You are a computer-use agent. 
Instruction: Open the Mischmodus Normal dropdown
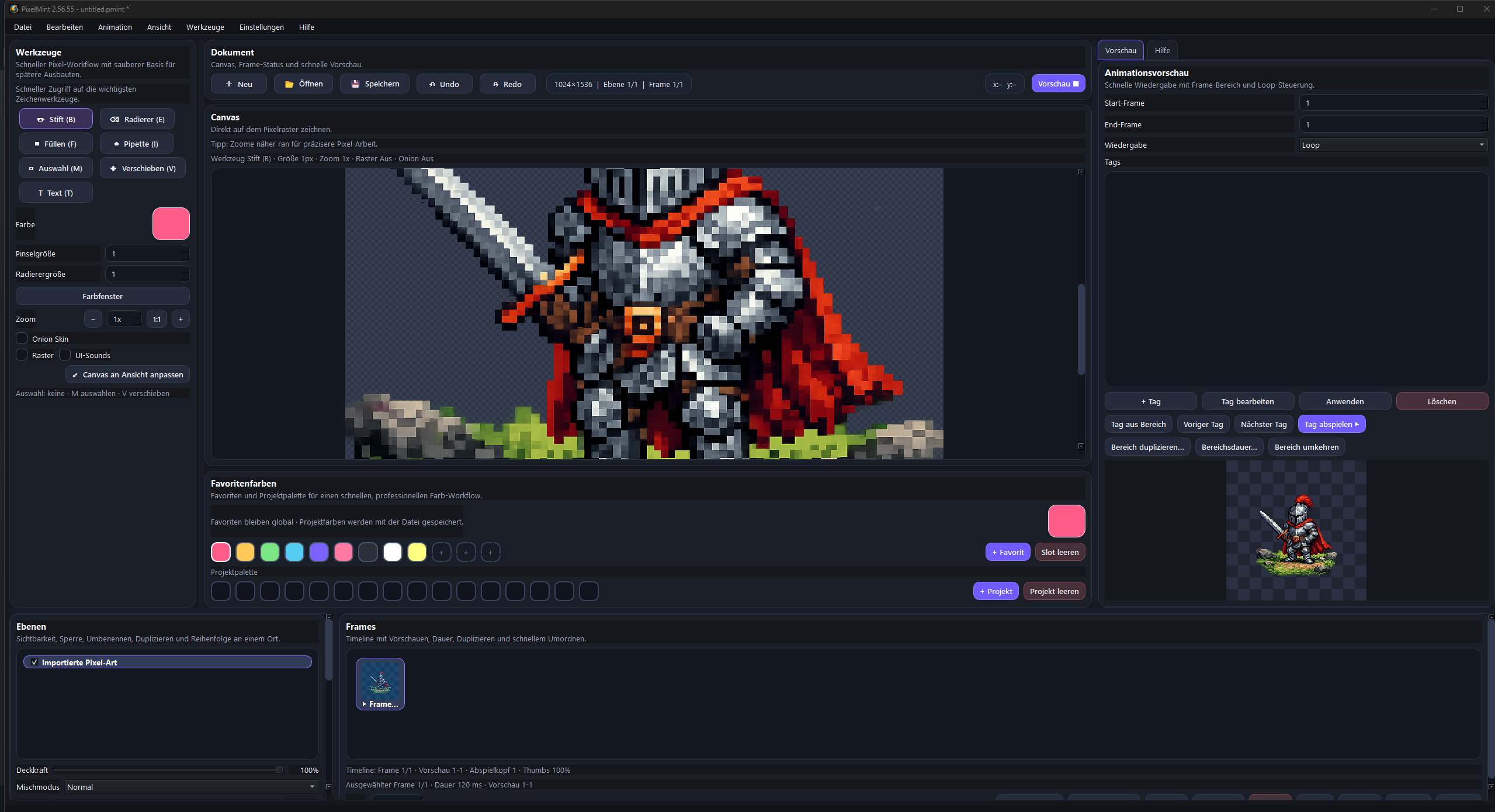point(191,787)
